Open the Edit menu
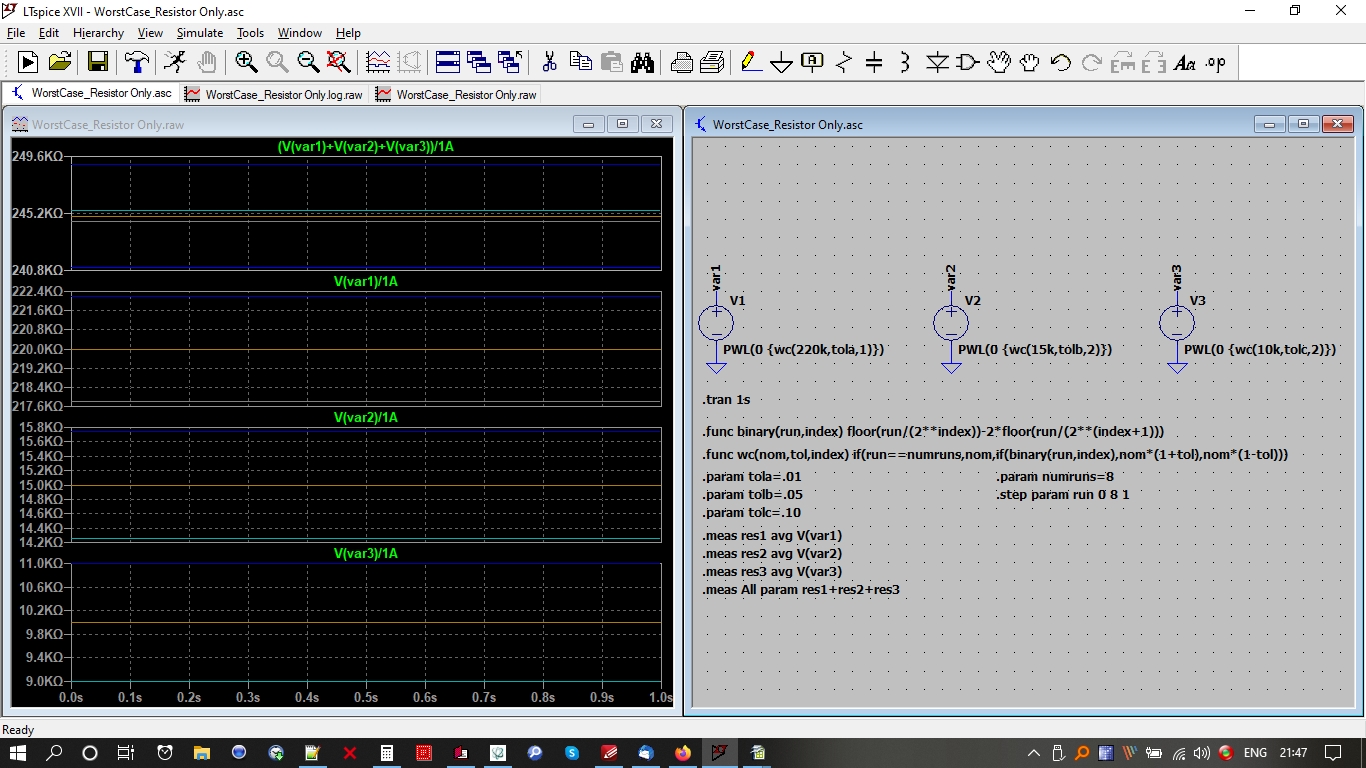The image size is (1366, 768). 49,33
